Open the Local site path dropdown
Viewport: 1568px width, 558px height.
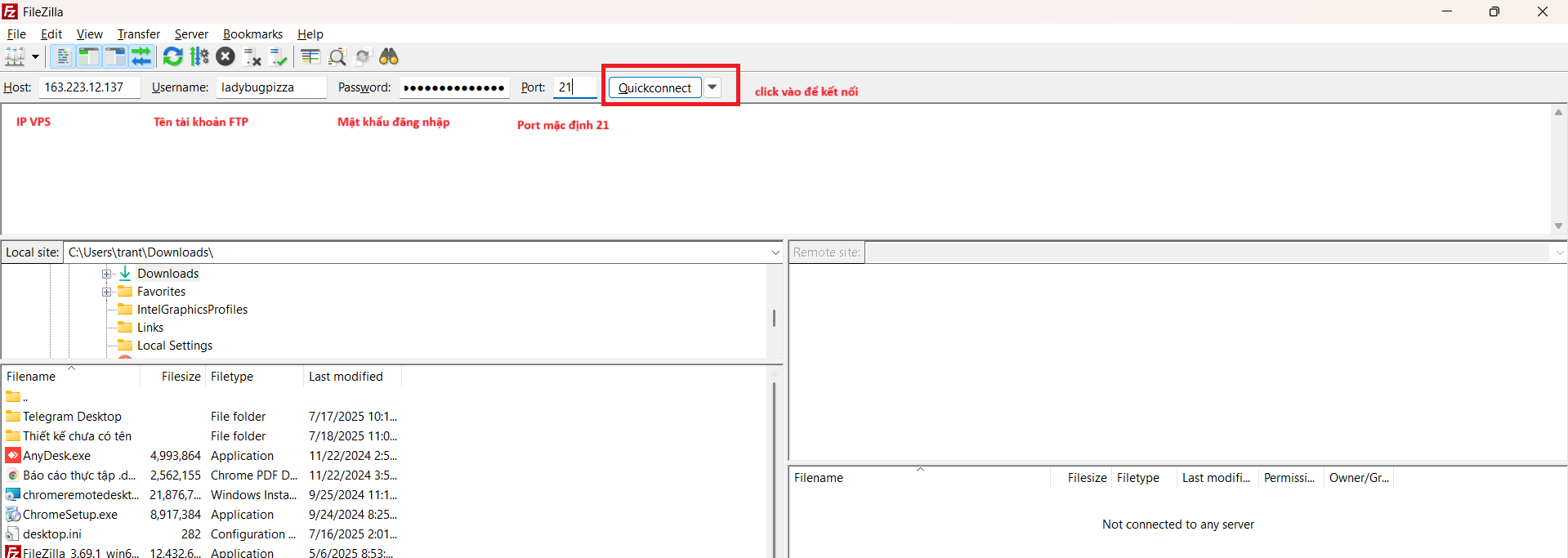tap(775, 252)
